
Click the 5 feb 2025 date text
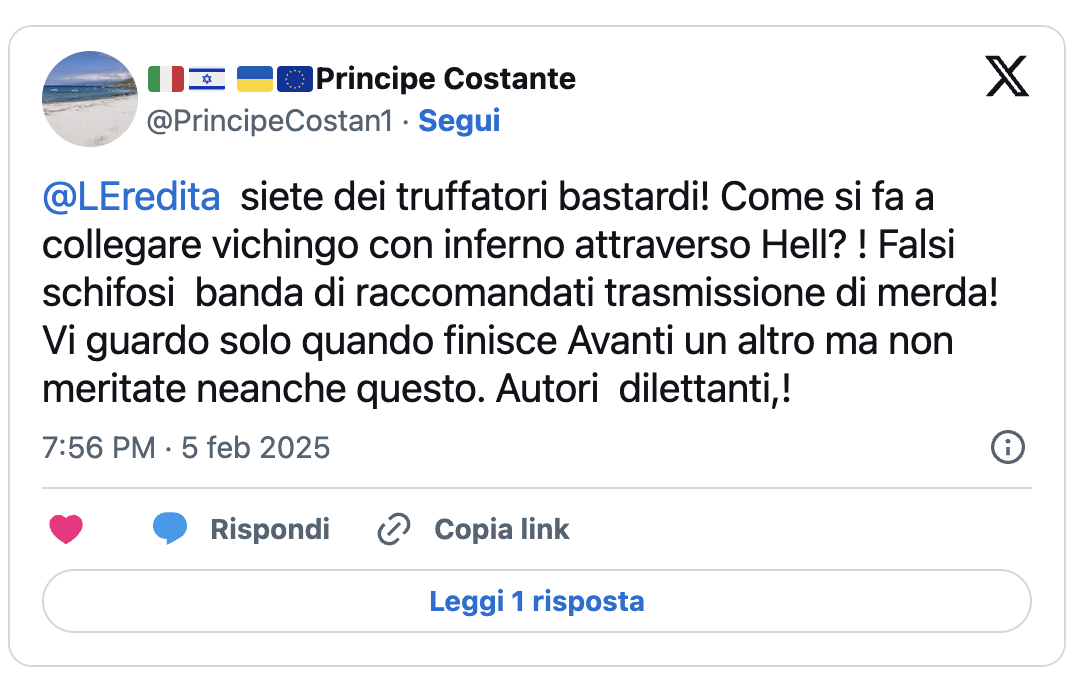255,448
